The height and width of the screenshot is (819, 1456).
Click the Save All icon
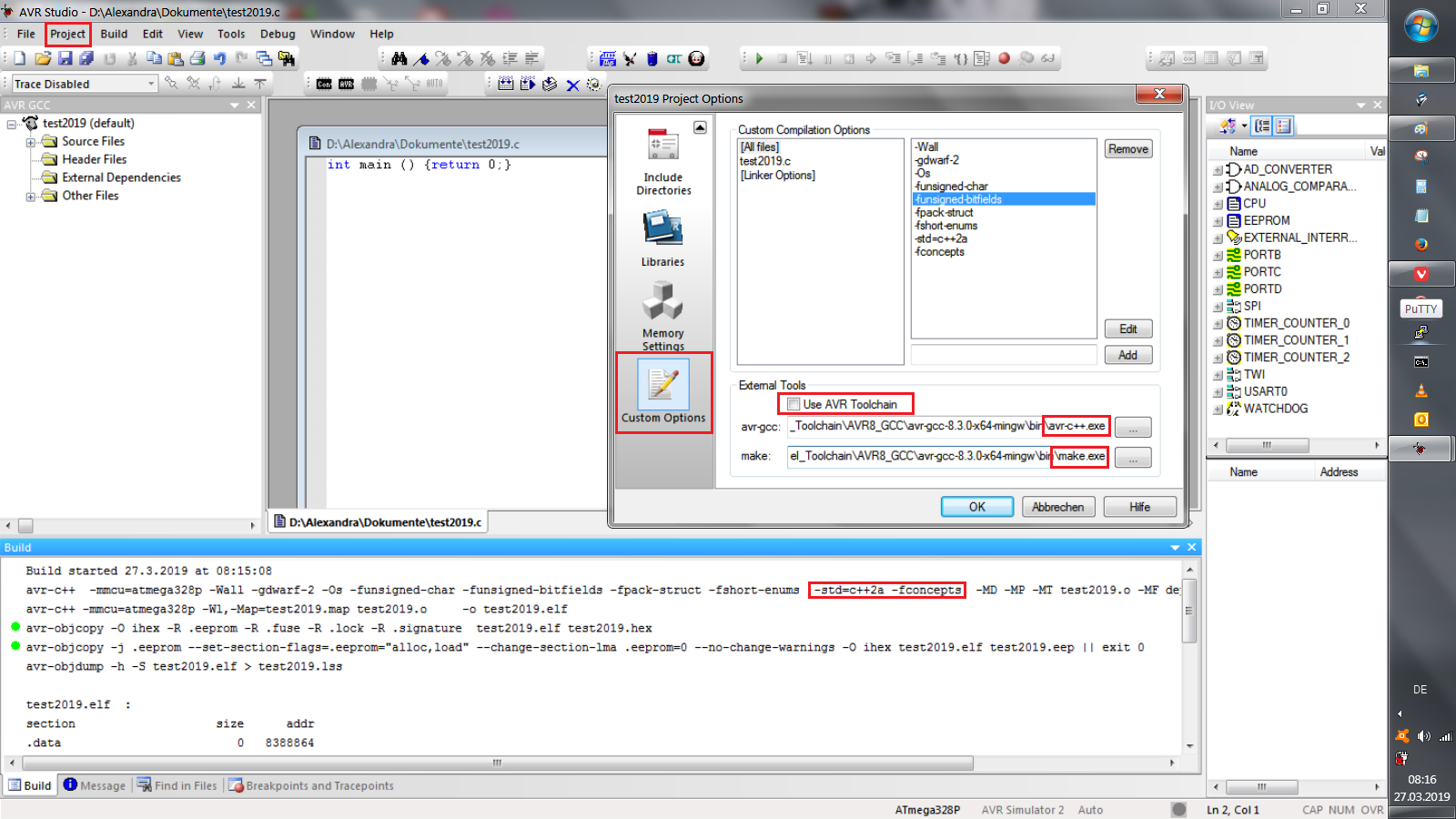pos(86,58)
